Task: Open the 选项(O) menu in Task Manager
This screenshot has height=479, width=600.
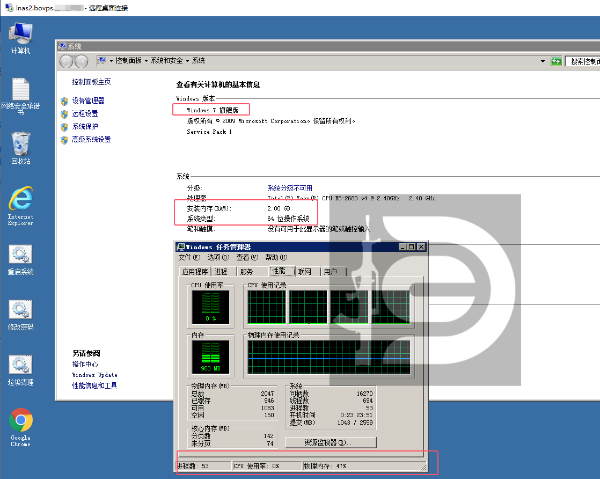Action: click(x=218, y=257)
